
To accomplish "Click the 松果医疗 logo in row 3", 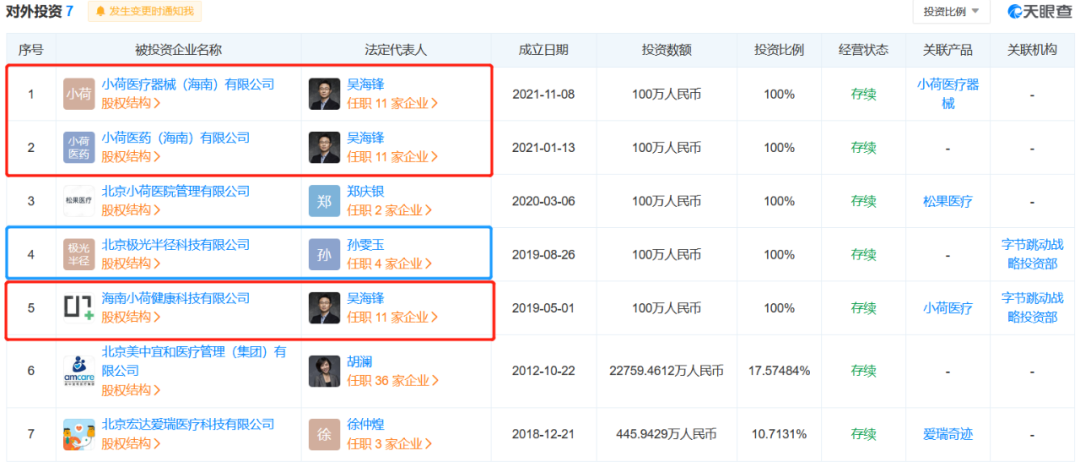I will tap(79, 201).
